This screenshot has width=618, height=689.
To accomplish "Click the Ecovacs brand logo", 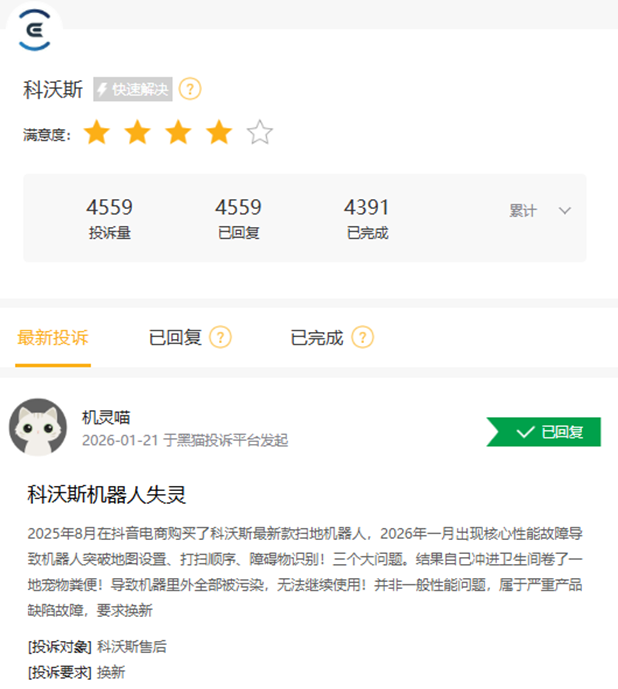I will 35,30.
